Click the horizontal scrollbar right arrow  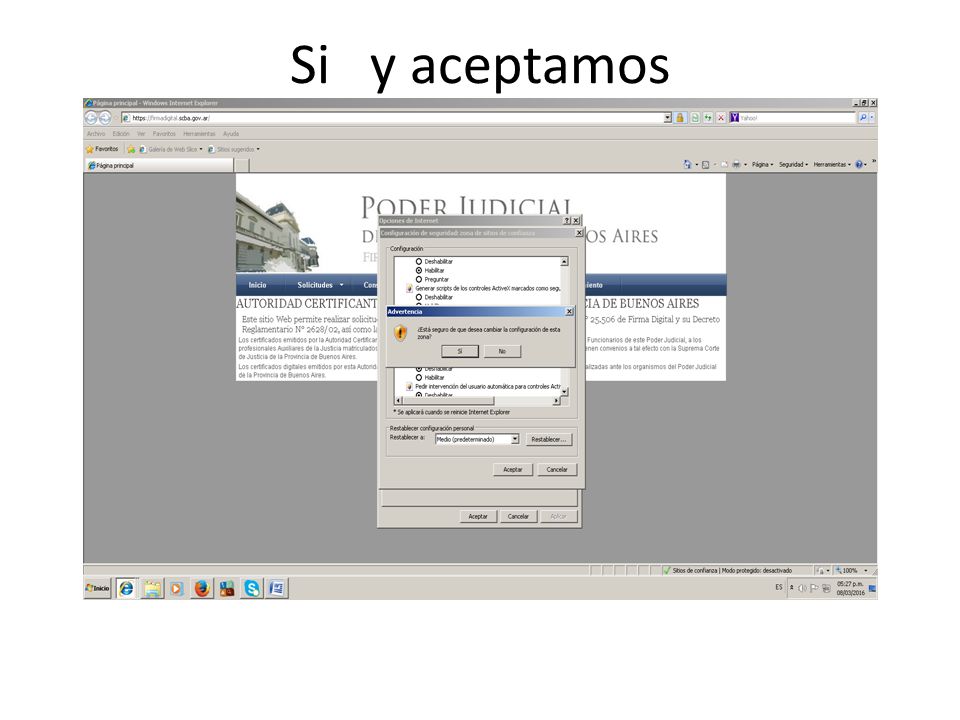point(557,400)
